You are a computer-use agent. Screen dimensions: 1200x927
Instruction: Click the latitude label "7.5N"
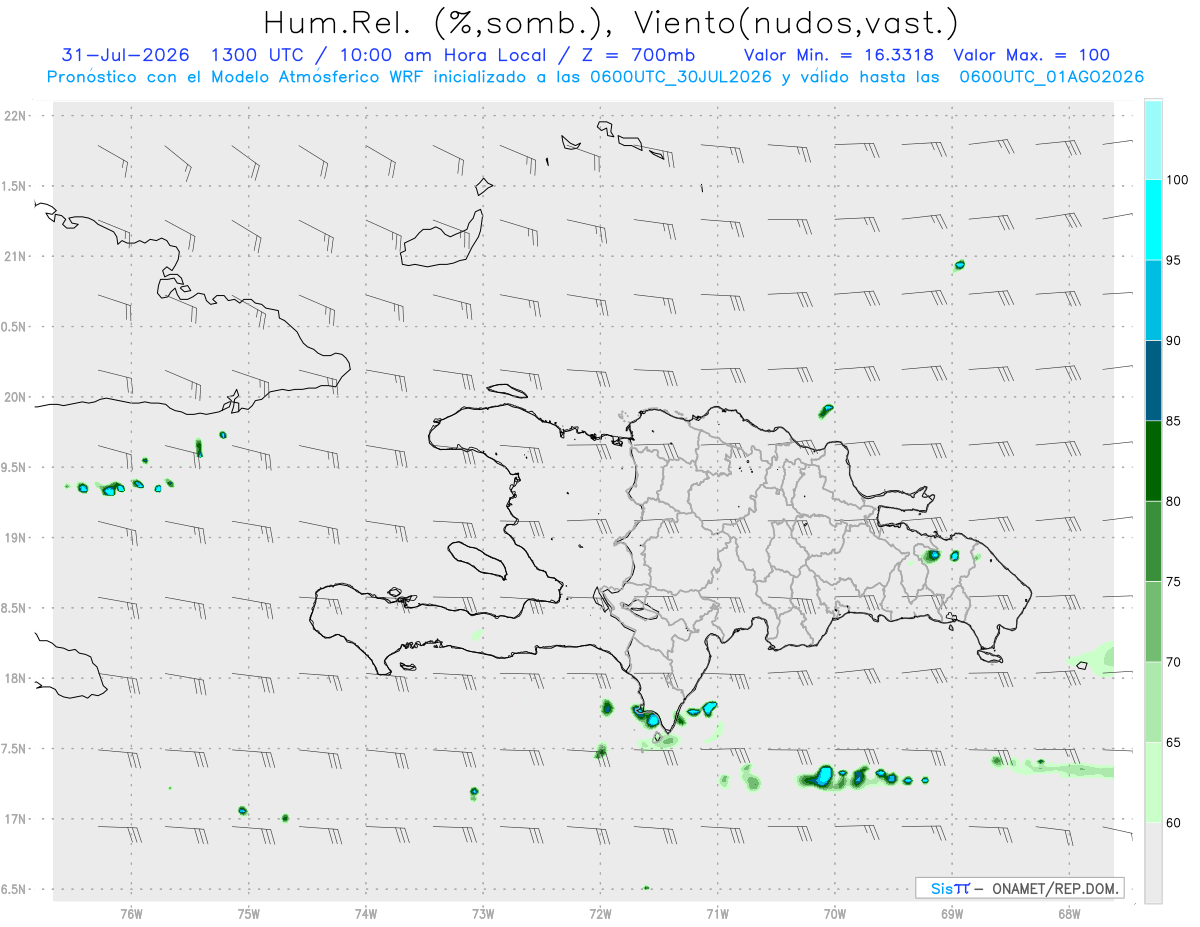15,749
